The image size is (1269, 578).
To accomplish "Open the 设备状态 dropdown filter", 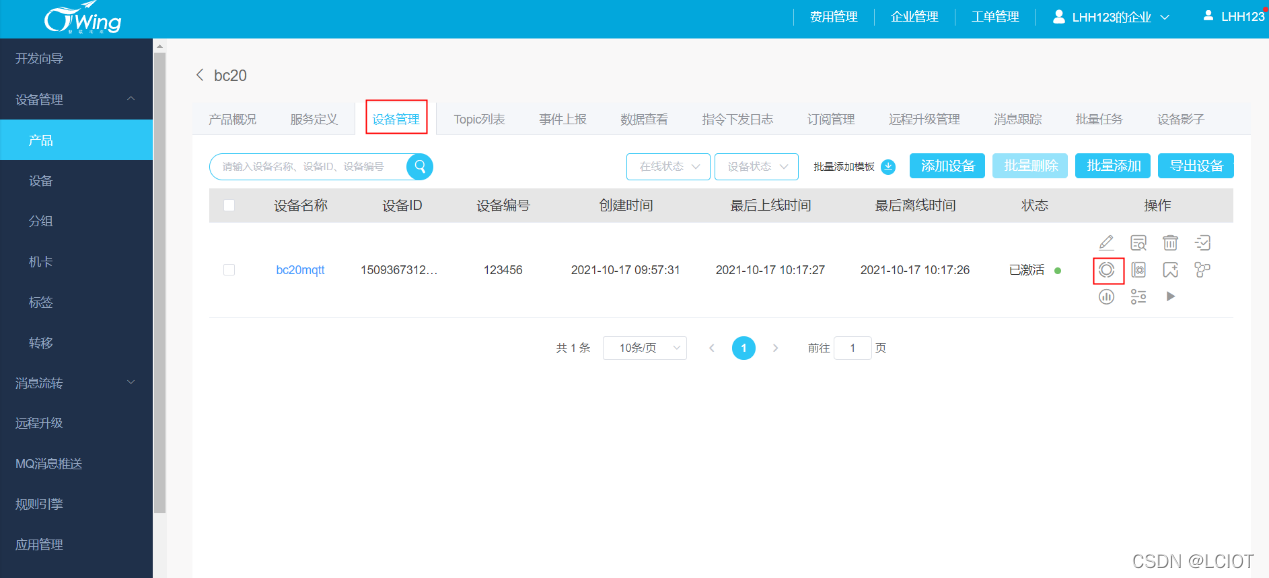I will tap(756, 166).
